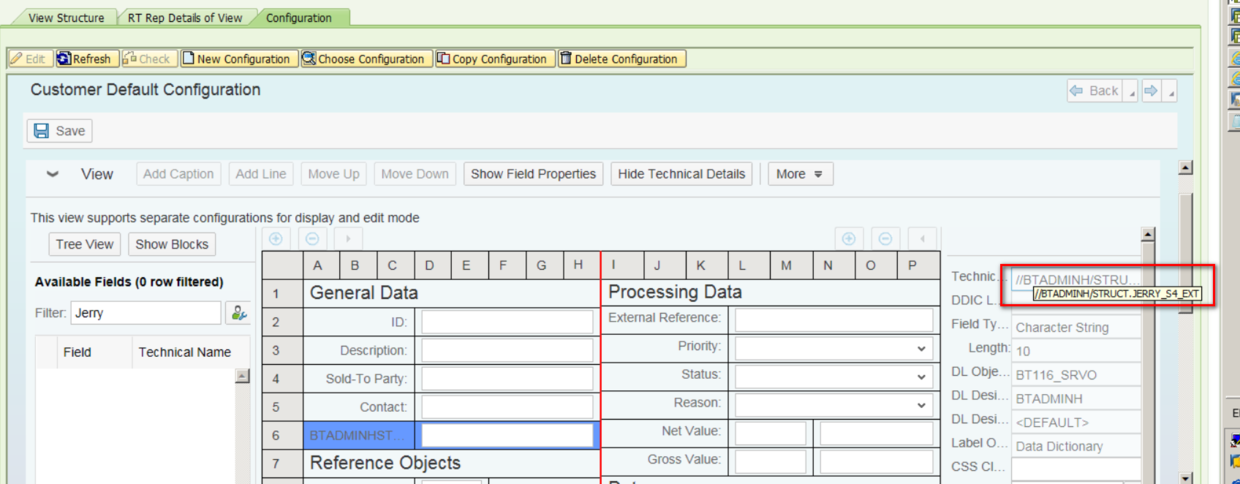Viewport: 1240px width, 484px height.
Task: Click the forward arrow next to Back
Action: pos(1151,91)
